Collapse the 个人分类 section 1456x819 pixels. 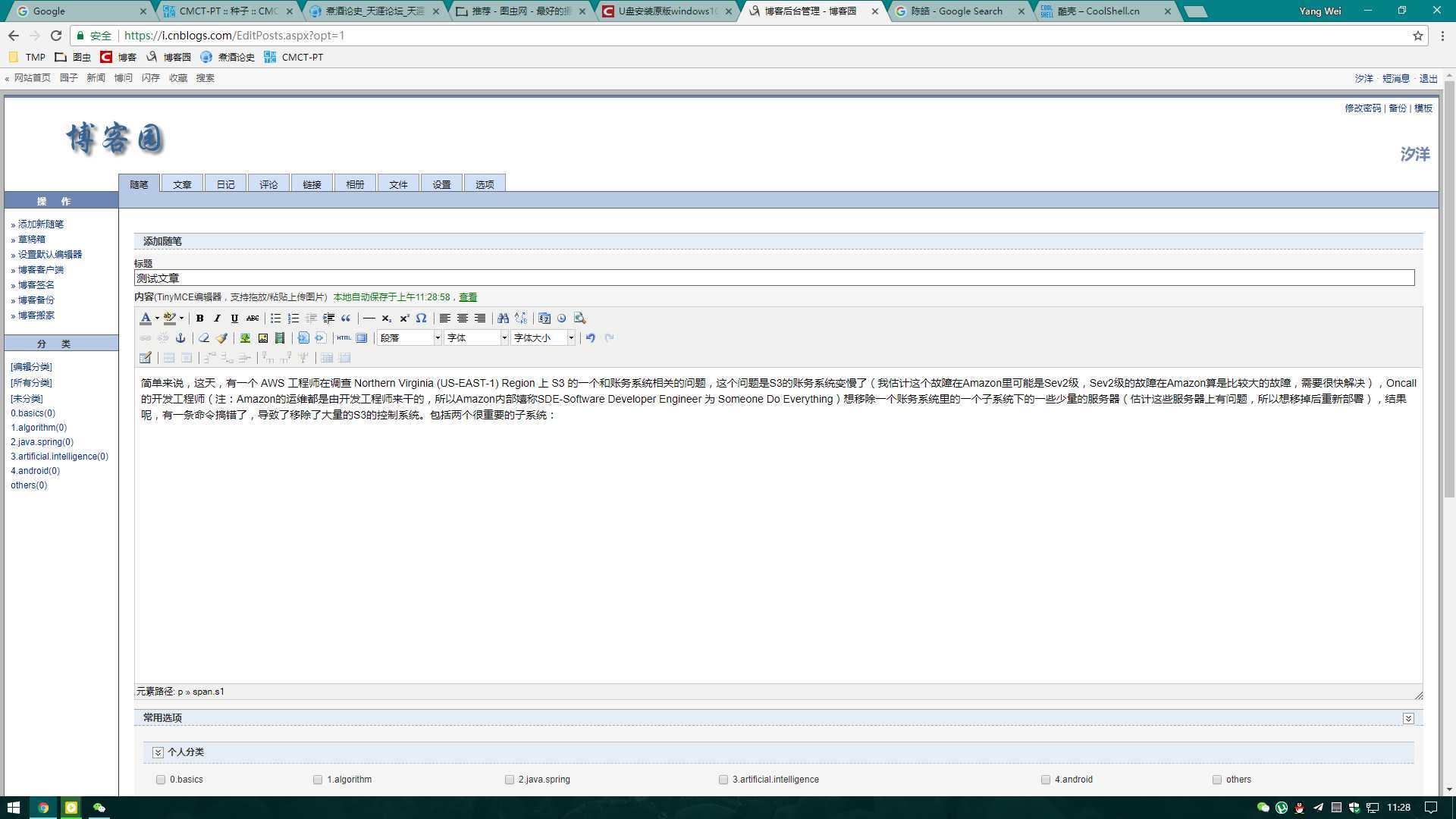(158, 752)
